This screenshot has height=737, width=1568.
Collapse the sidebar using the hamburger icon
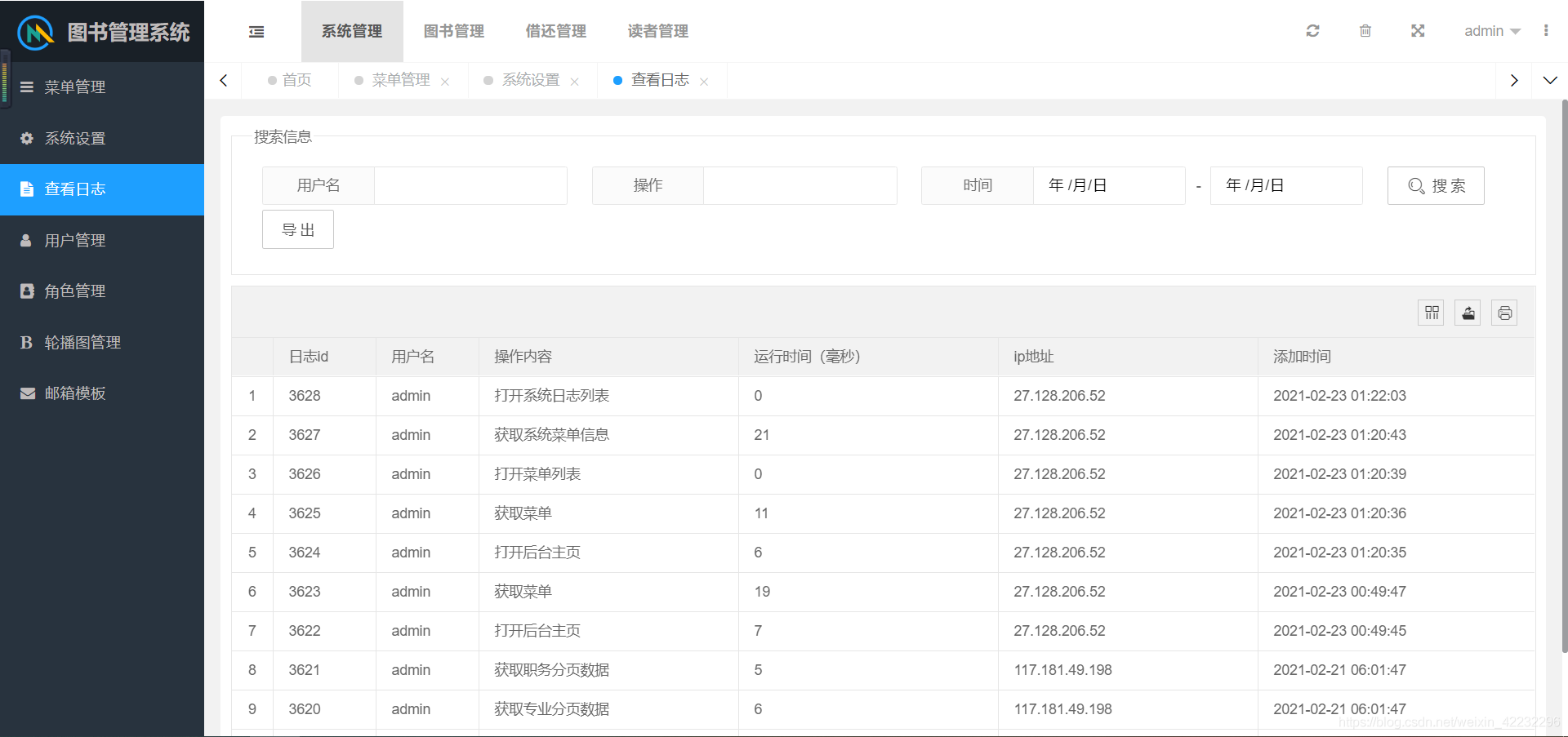click(x=256, y=31)
